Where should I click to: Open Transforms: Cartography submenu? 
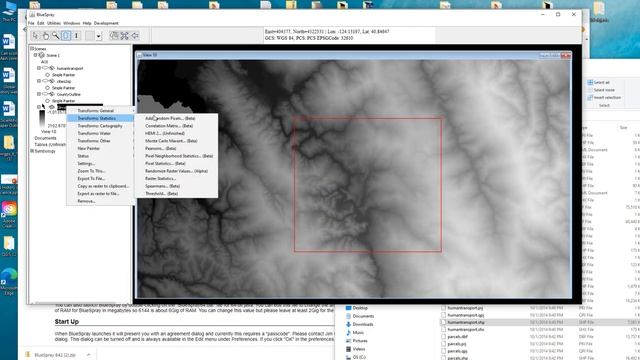(x=100, y=126)
